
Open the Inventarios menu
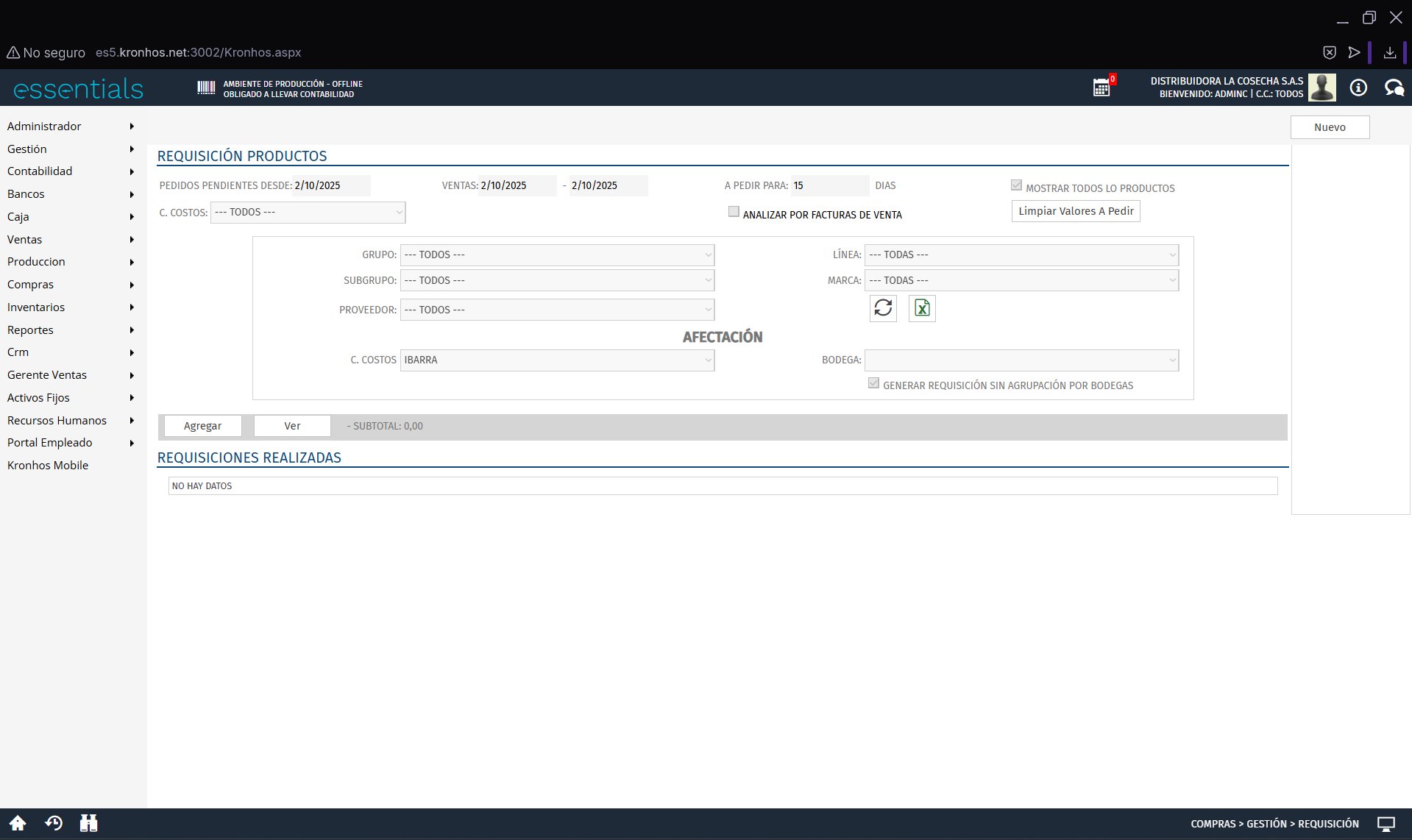pos(36,307)
